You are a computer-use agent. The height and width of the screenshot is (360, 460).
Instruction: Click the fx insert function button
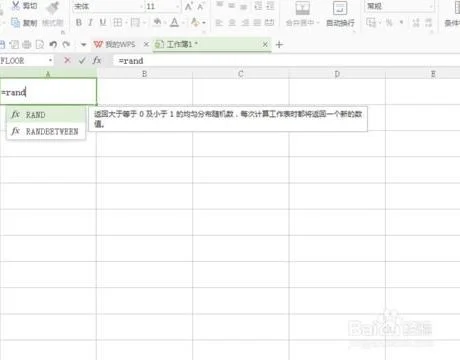click(97, 60)
